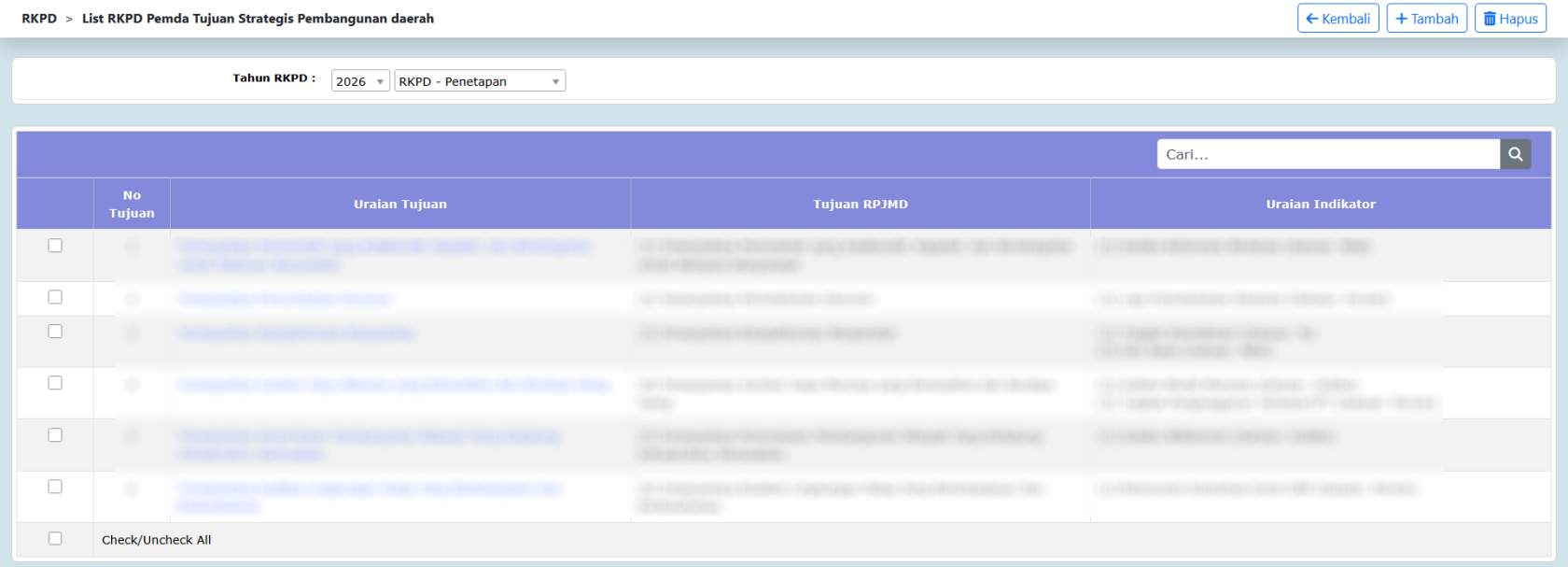The image size is (1568, 567).
Task: Check the third row's checkbox
Action: tap(55, 332)
